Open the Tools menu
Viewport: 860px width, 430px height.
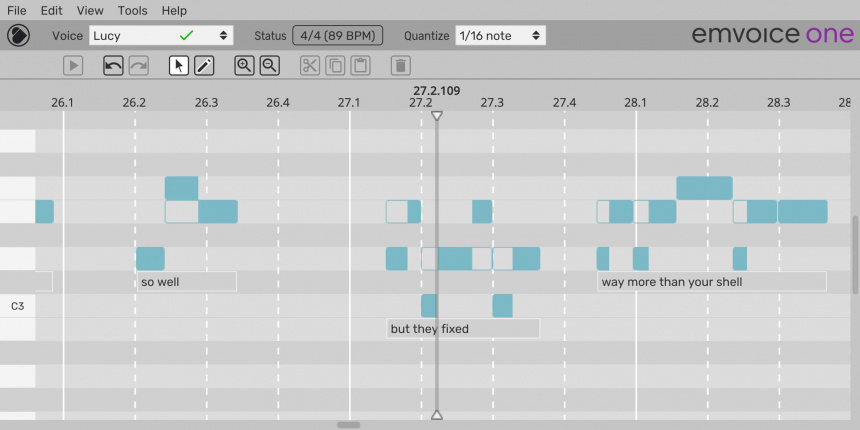(x=133, y=10)
